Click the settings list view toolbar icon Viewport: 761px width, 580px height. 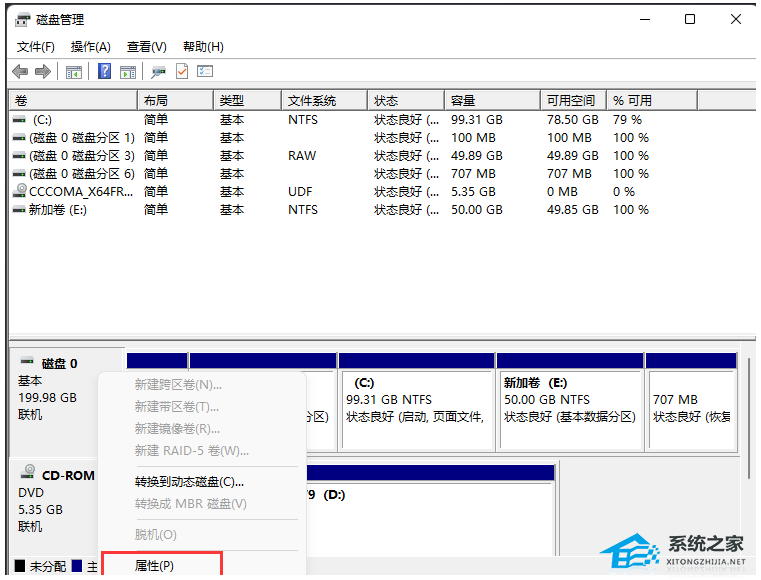point(205,71)
